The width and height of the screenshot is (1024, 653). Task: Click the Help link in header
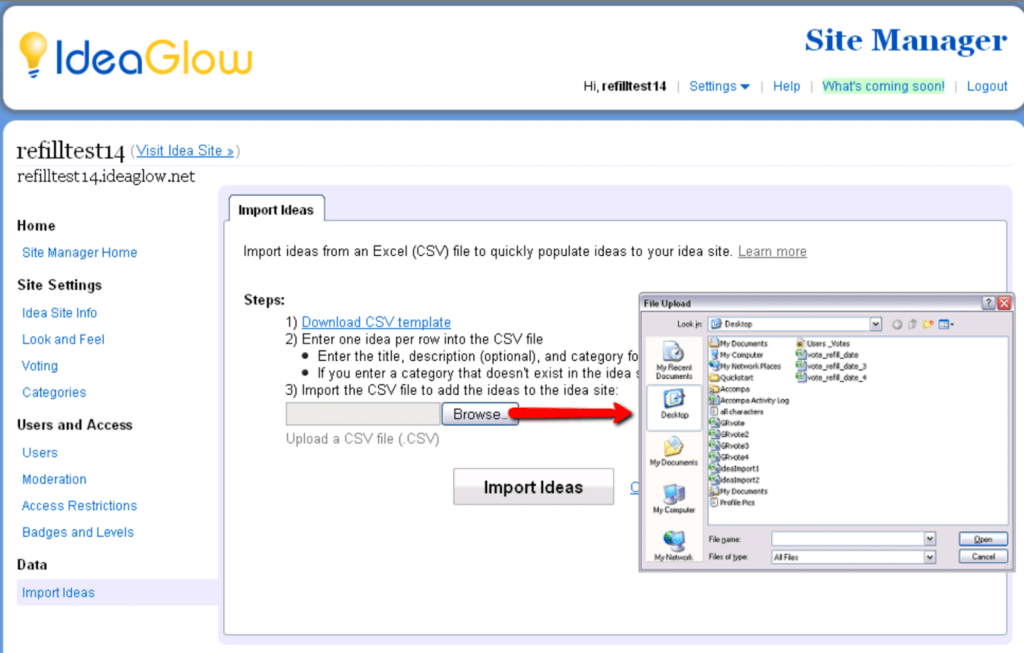[x=786, y=86]
